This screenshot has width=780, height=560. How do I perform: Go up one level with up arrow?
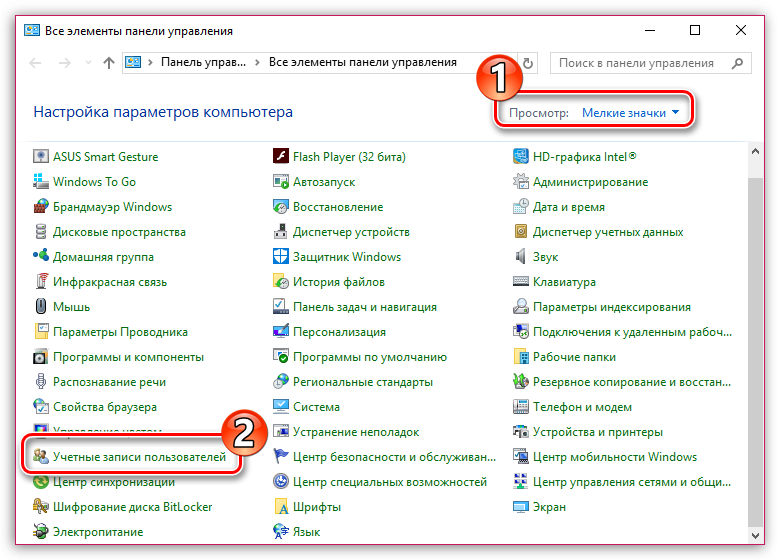pyautogui.click(x=108, y=63)
